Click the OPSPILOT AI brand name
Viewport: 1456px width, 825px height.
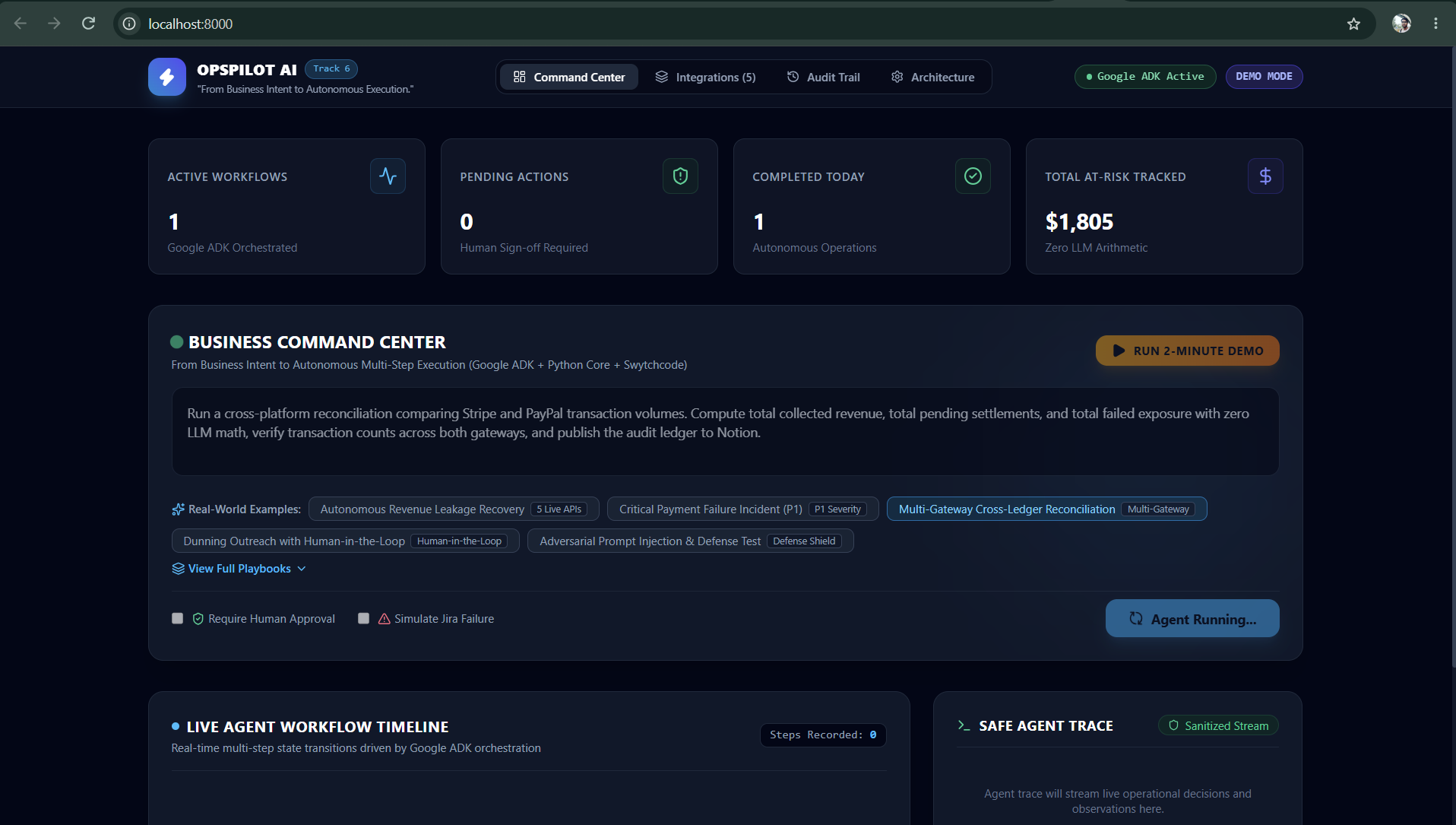(x=246, y=70)
